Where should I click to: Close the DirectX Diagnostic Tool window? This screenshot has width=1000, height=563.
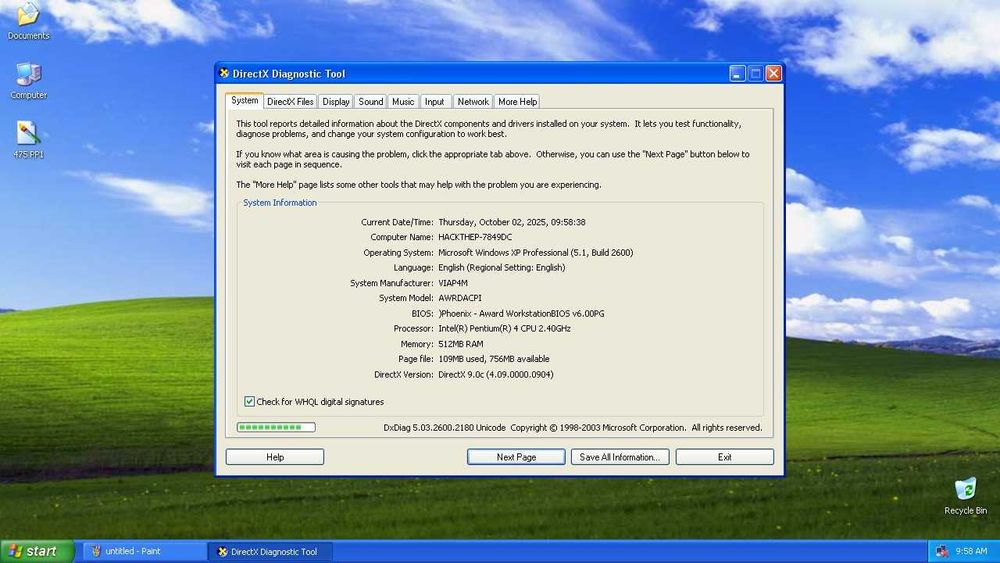tap(774, 73)
